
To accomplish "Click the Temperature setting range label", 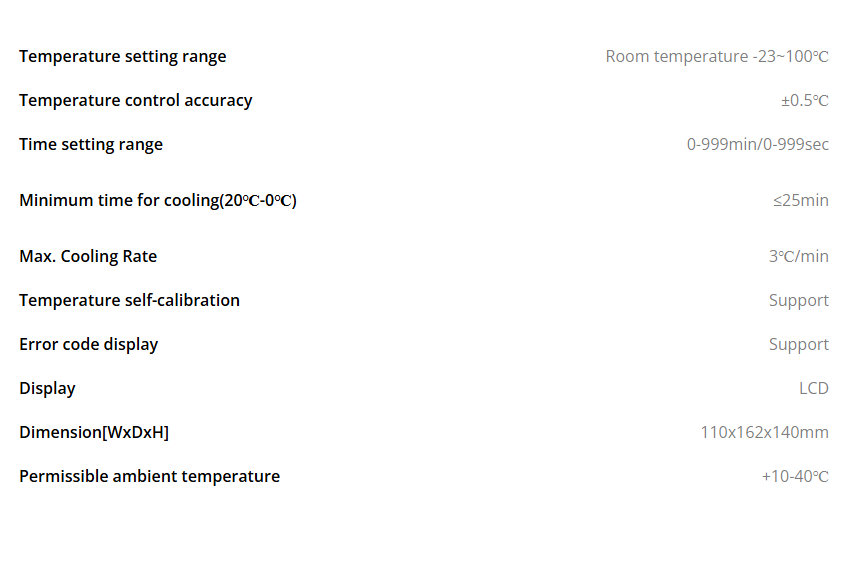I will 123,57.
